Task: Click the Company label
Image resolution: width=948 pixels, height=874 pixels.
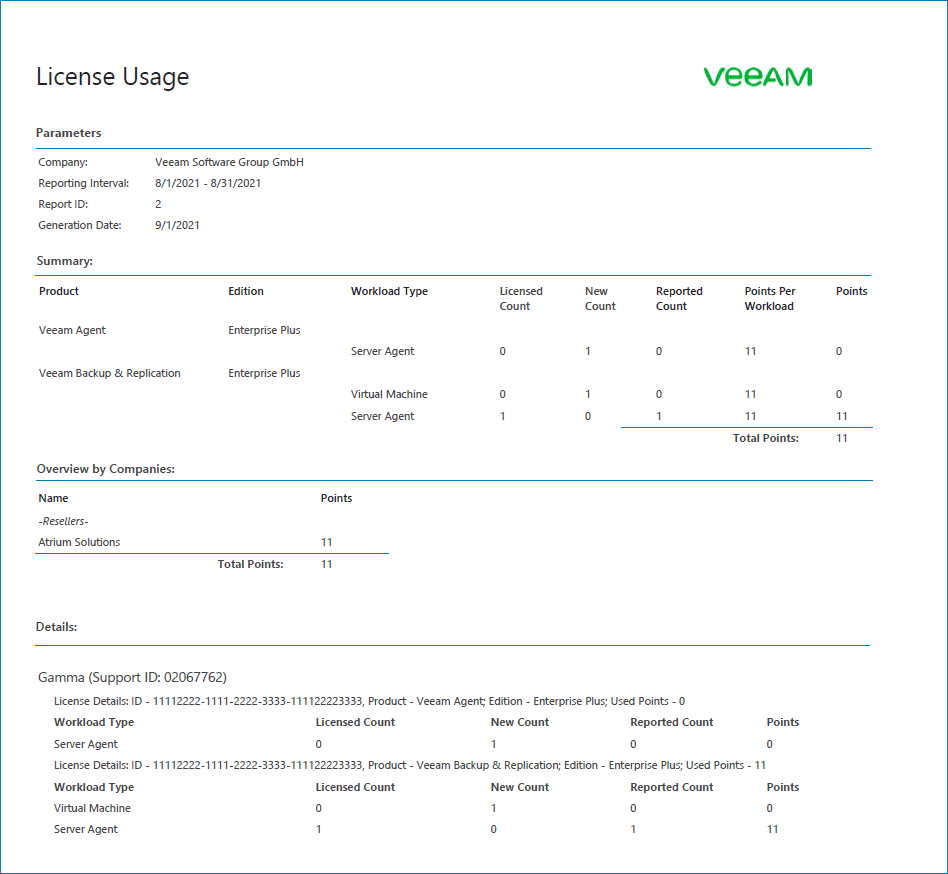Action: tap(63, 162)
